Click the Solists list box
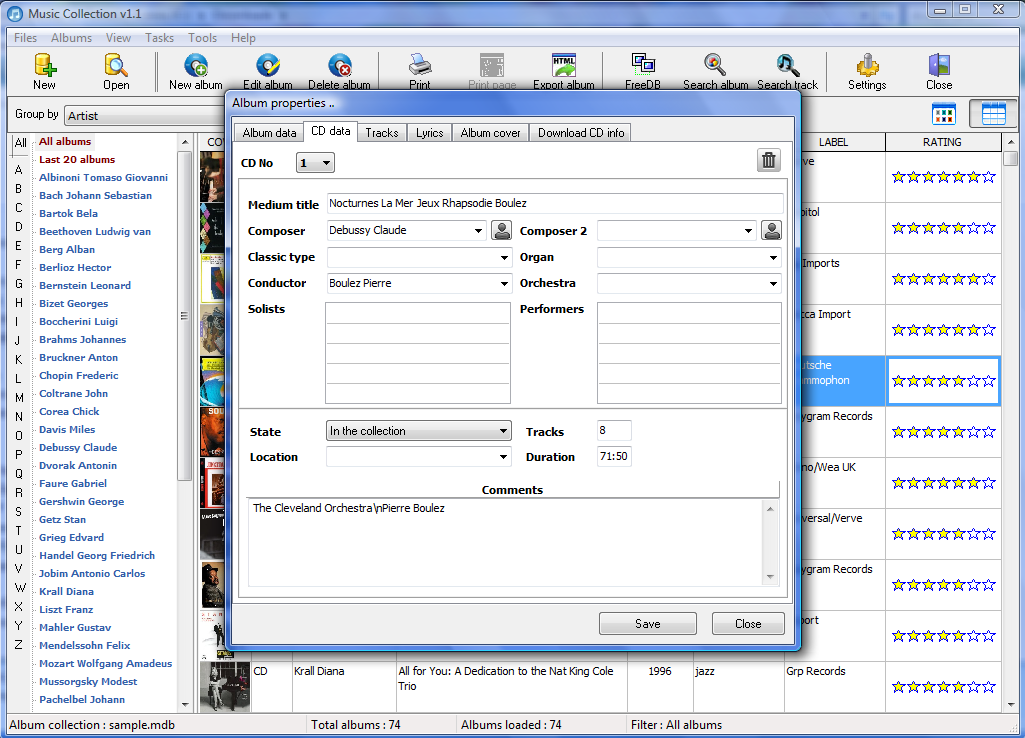1025x738 pixels. click(418, 353)
